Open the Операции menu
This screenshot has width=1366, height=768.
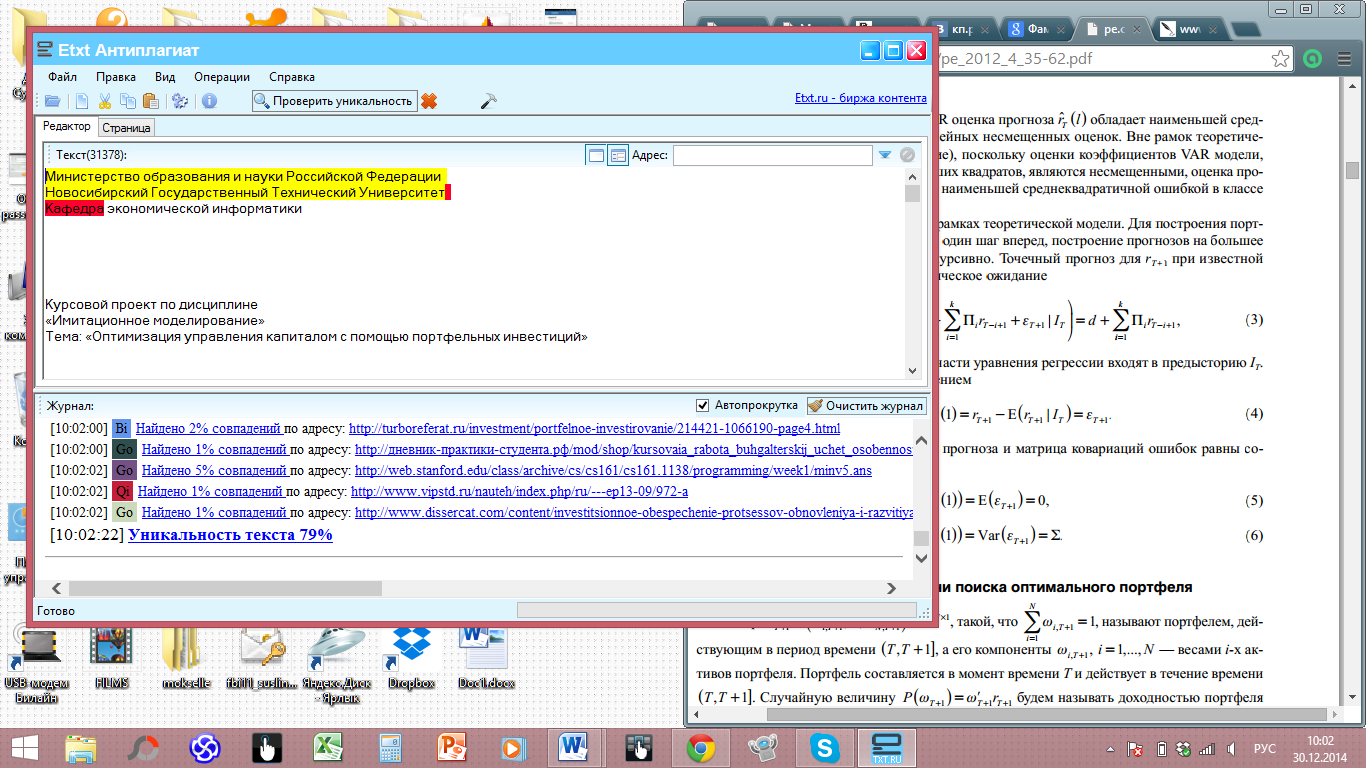click(222, 77)
